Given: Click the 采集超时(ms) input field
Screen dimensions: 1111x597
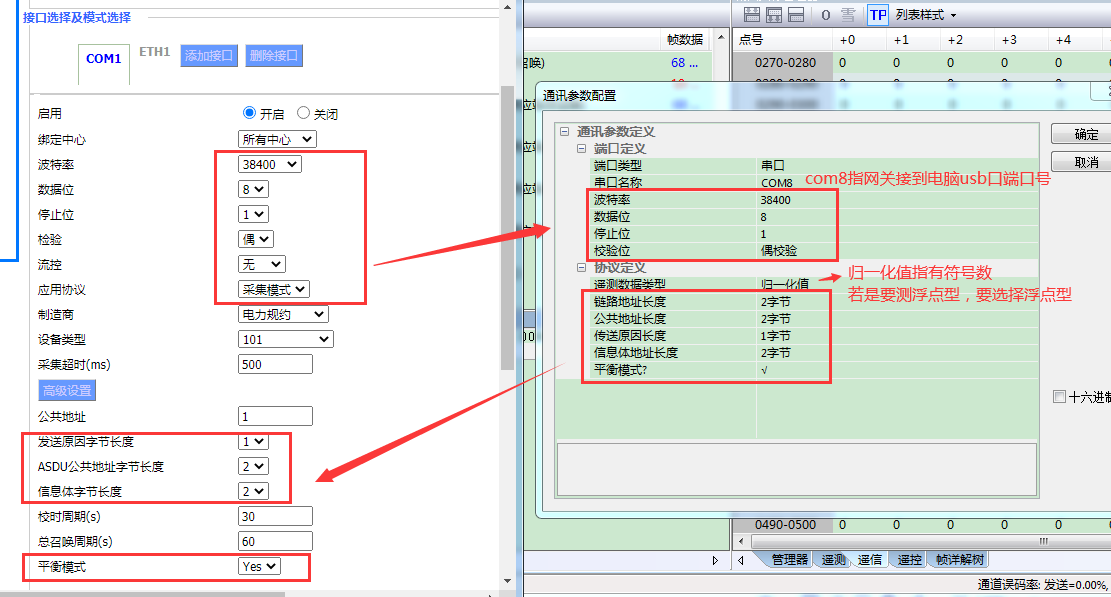Looking at the screenshot, I should click(275, 364).
